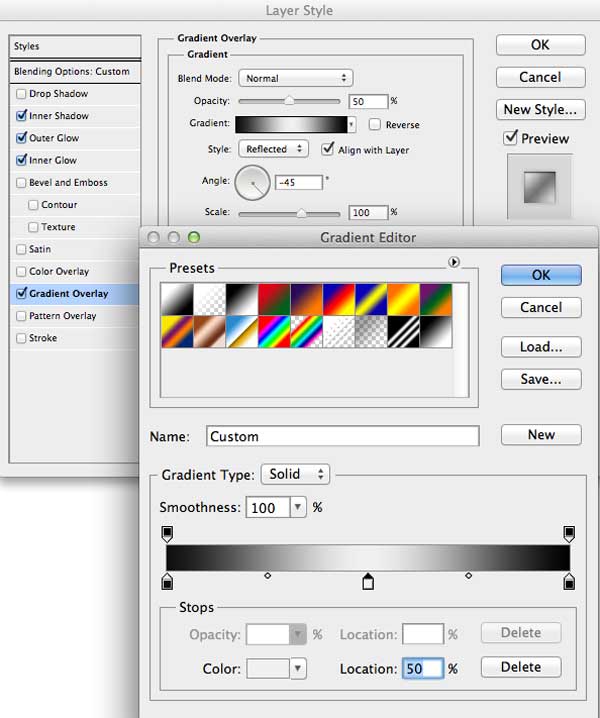Select the black and white stripes preset
Image resolution: width=600 pixels, height=718 pixels.
pos(403,332)
